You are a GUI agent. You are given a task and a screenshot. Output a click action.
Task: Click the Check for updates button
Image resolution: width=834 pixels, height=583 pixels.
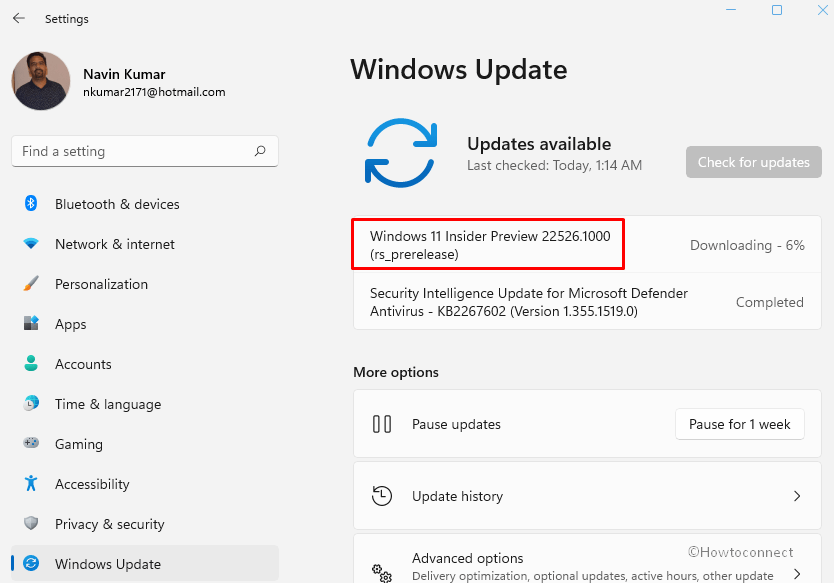coord(753,162)
